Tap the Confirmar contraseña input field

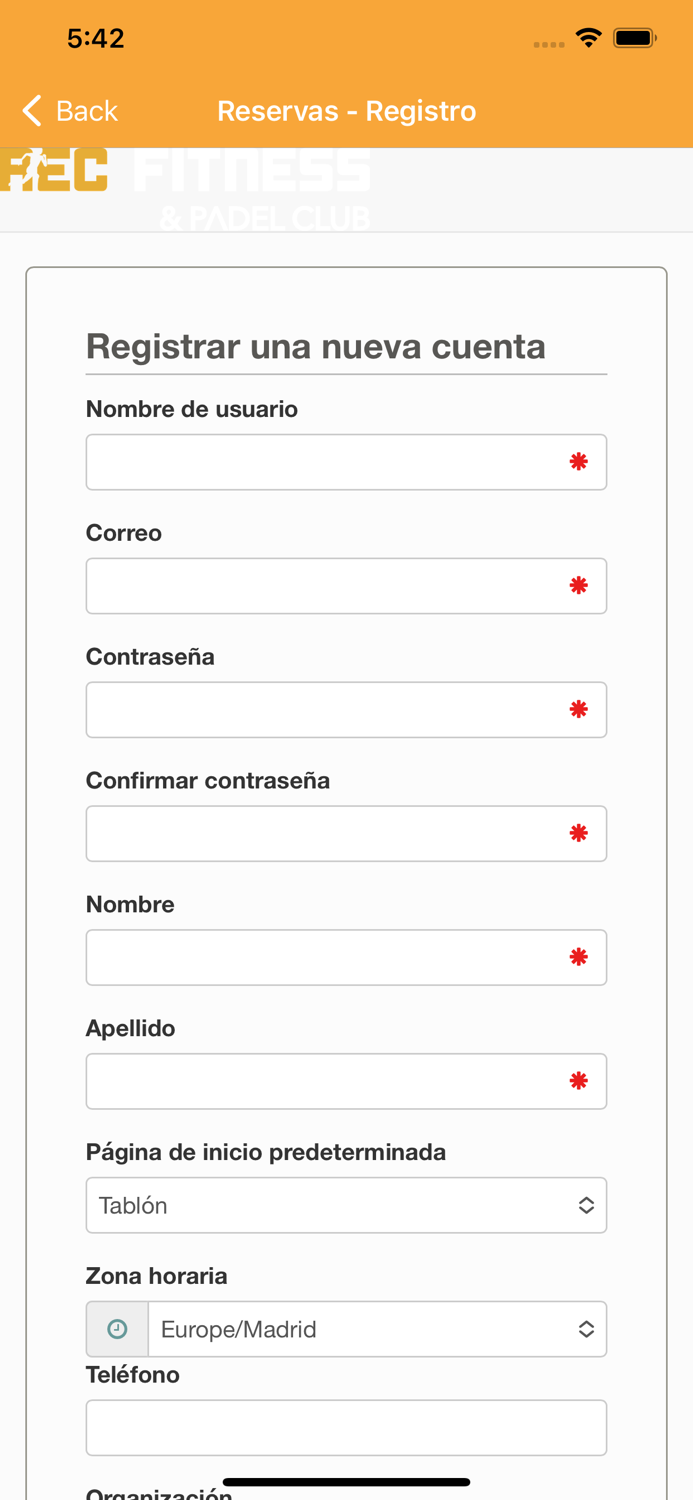[x=346, y=833]
